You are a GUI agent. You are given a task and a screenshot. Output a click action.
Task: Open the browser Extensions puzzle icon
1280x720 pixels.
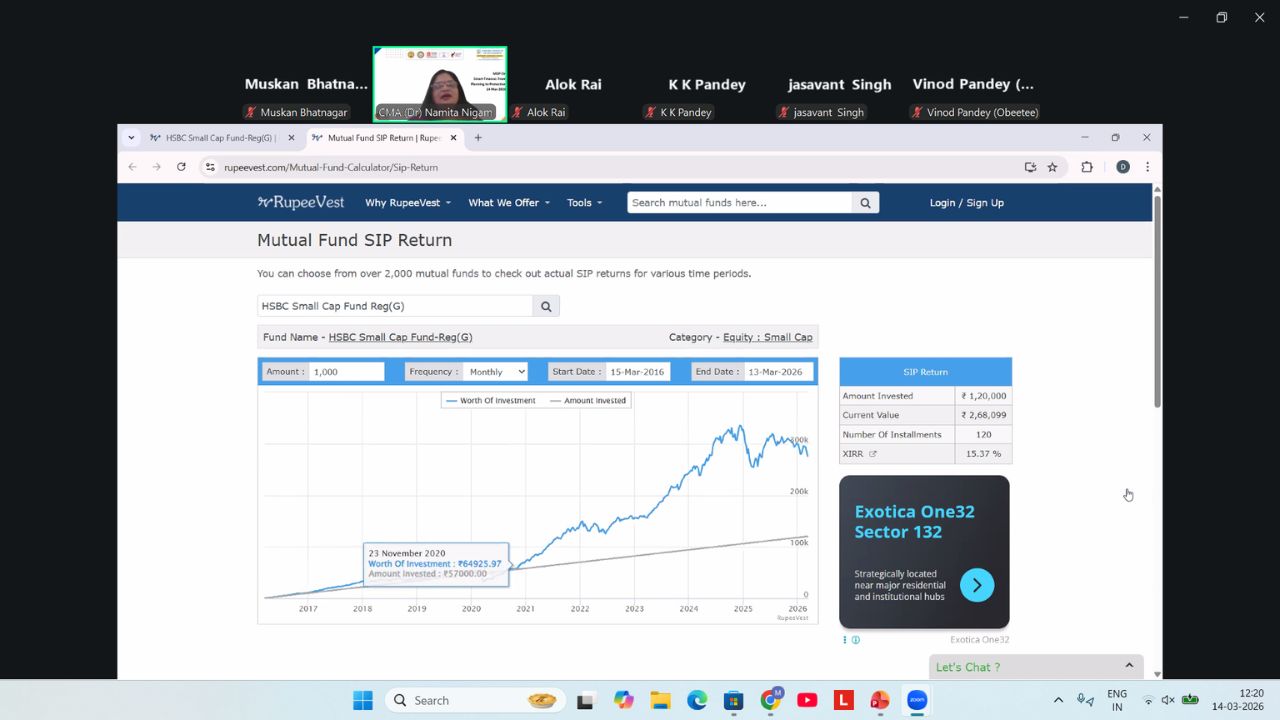click(1087, 167)
